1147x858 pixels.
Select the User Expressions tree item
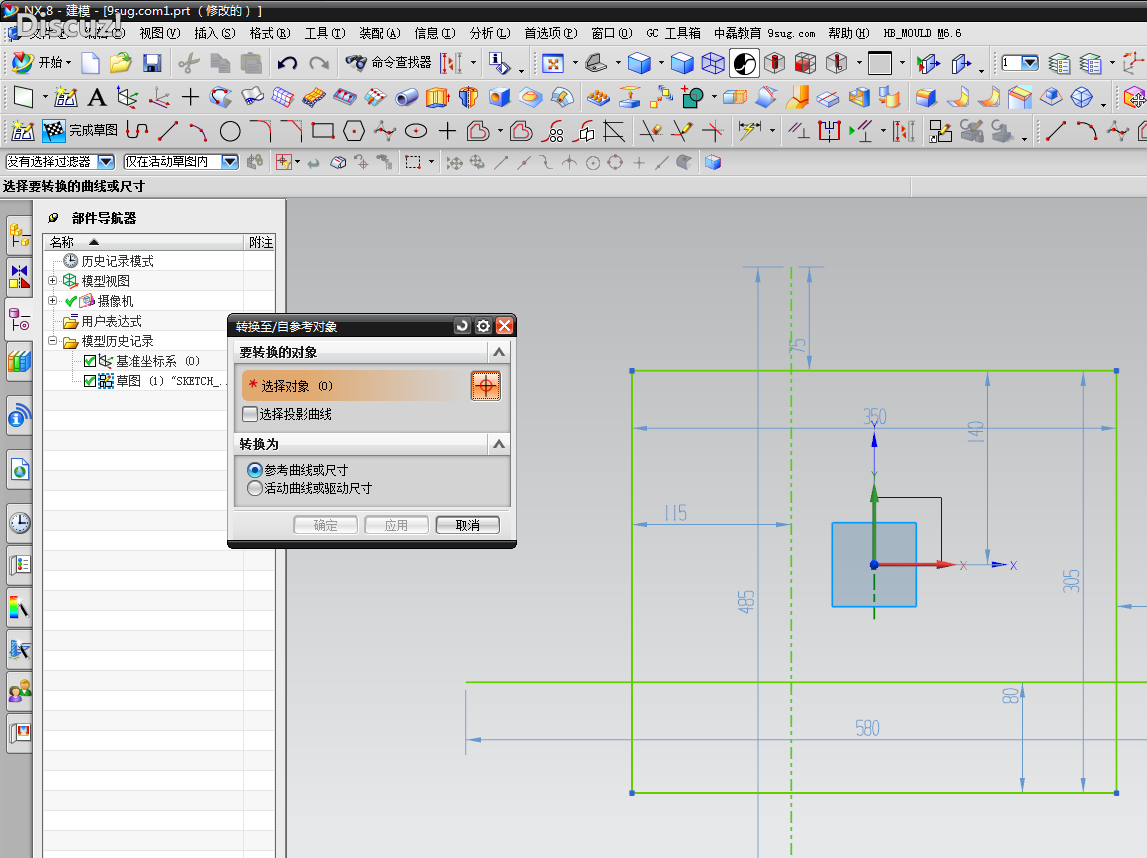pyautogui.click(x=111, y=321)
